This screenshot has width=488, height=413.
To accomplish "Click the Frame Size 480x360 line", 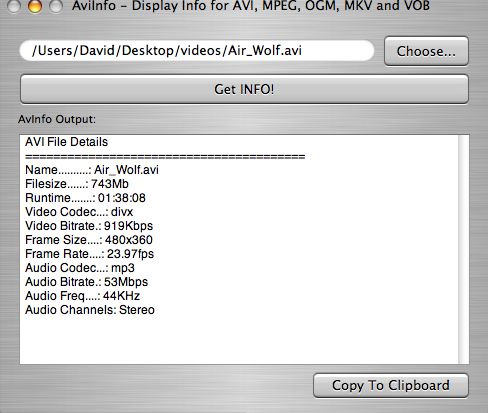I will click(x=89, y=240).
